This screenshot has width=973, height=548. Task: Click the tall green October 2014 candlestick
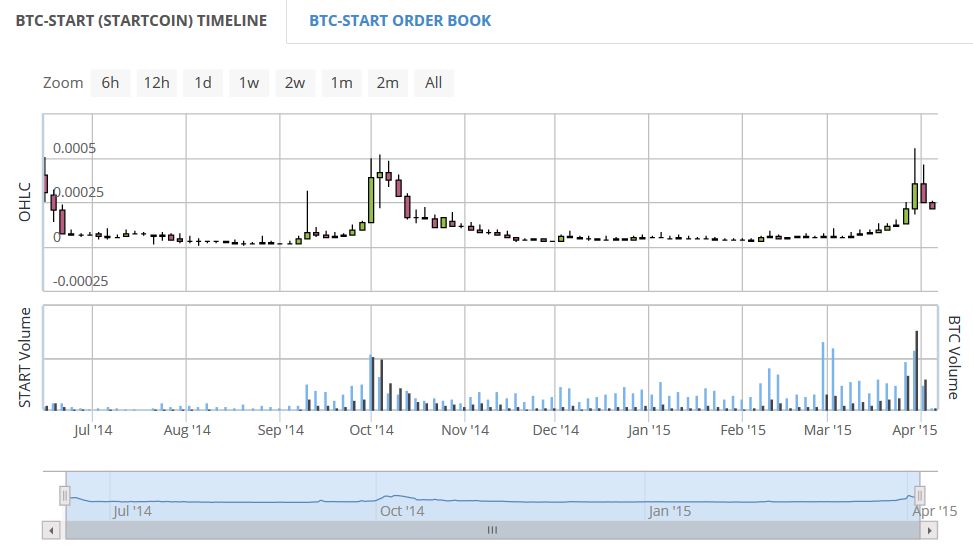pyautogui.click(x=371, y=200)
